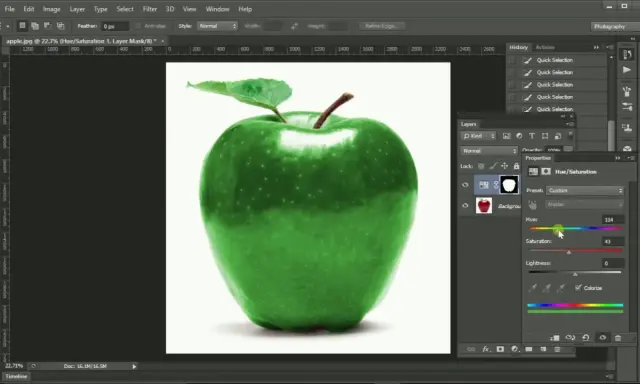Click the Lightness slider handle
Viewport: 640px width, 384px height.
(x=575, y=274)
